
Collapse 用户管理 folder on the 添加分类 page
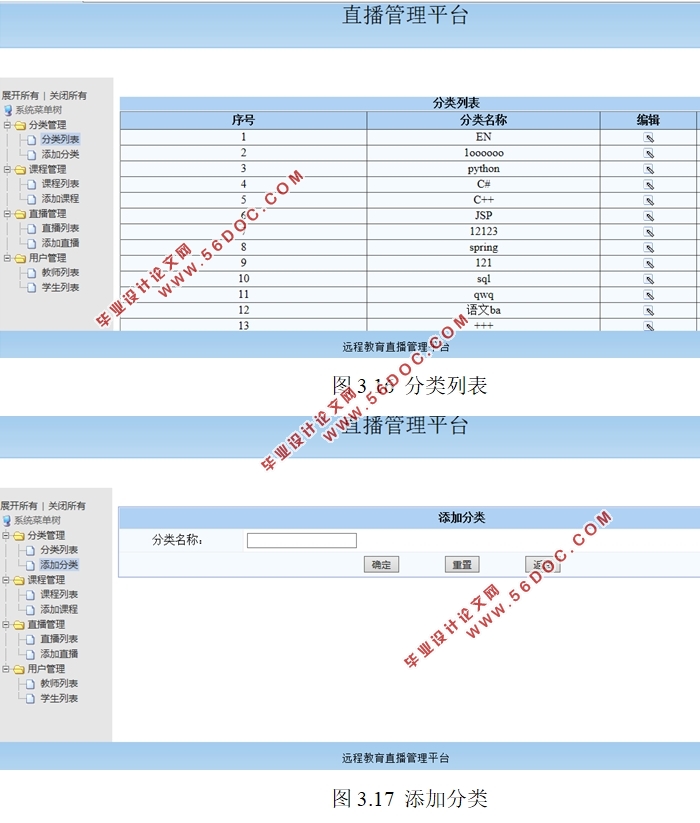(7, 669)
